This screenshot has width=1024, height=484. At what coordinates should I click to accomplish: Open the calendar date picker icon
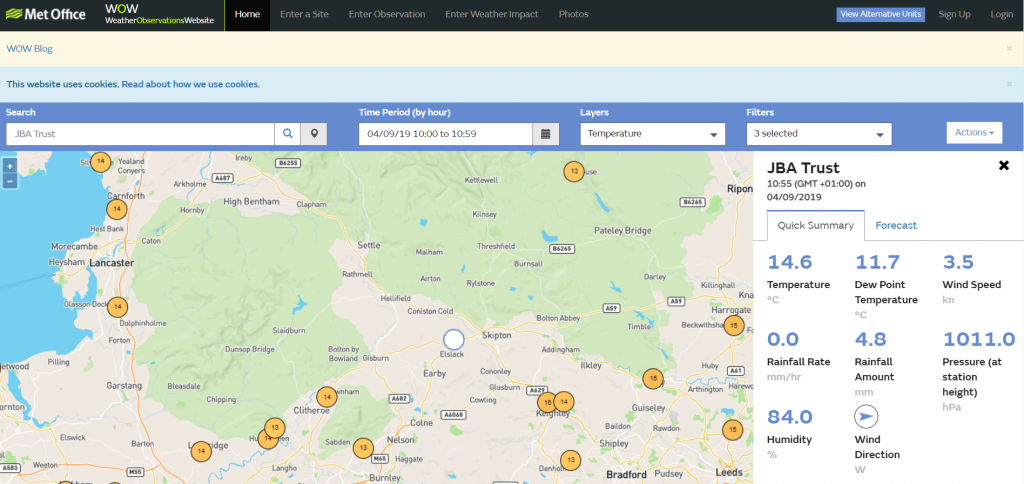546,134
